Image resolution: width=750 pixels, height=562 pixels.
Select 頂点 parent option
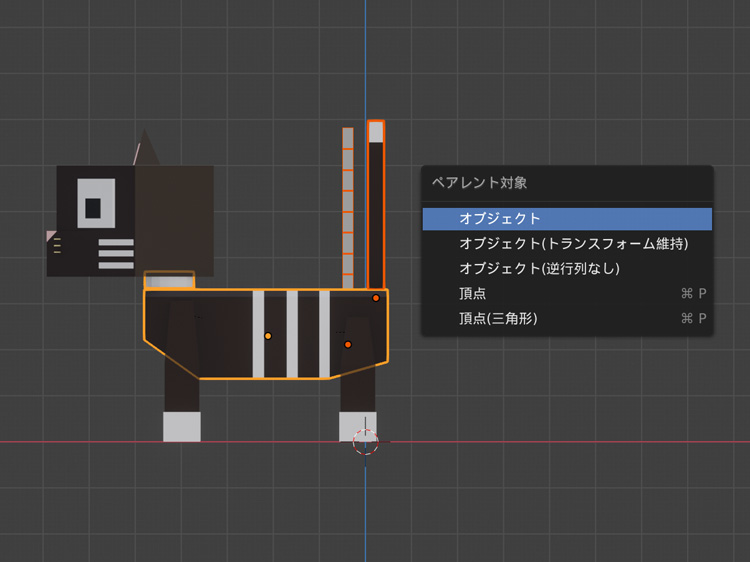pos(473,294)
